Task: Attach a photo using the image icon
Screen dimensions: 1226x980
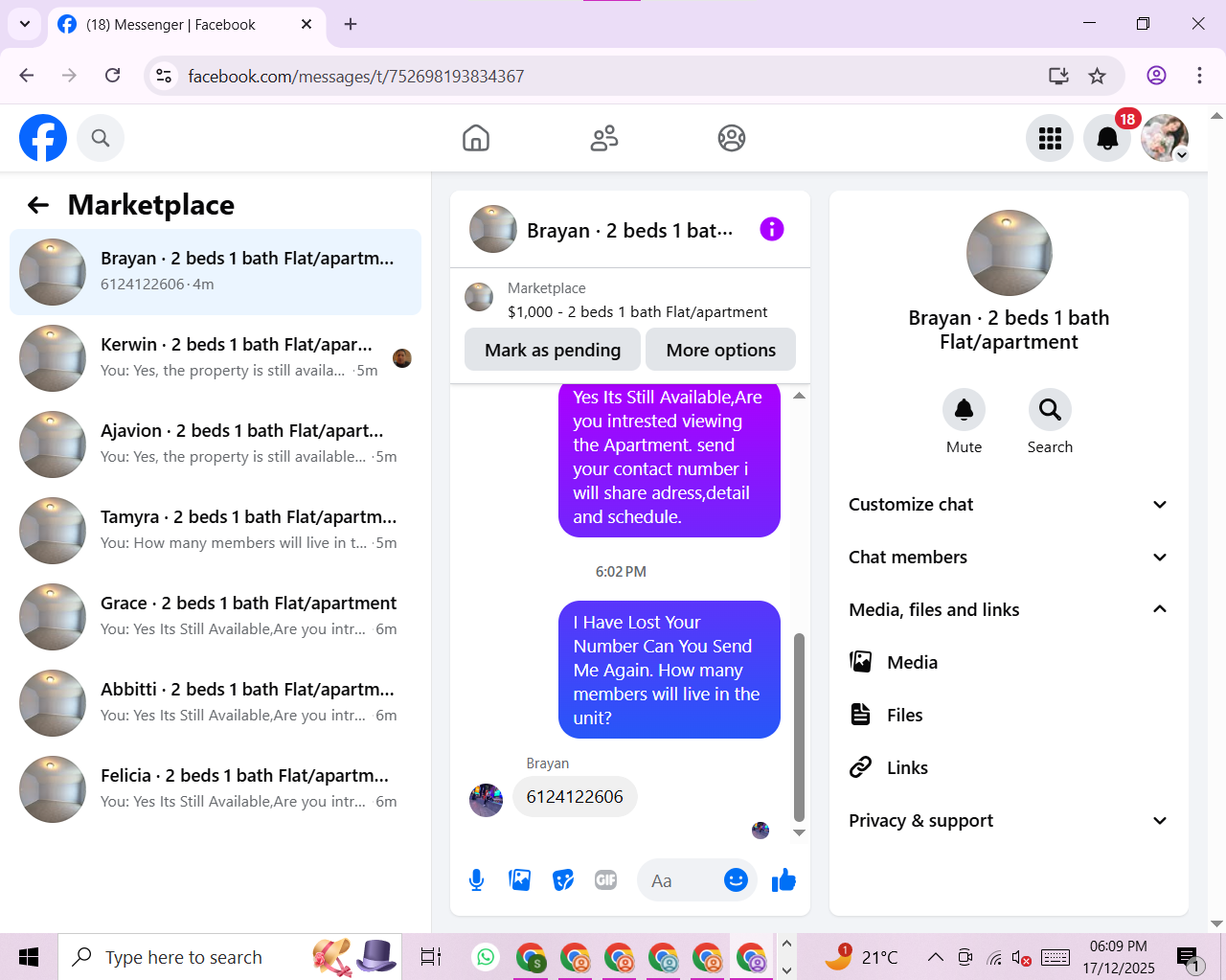Action: point(520,879)
